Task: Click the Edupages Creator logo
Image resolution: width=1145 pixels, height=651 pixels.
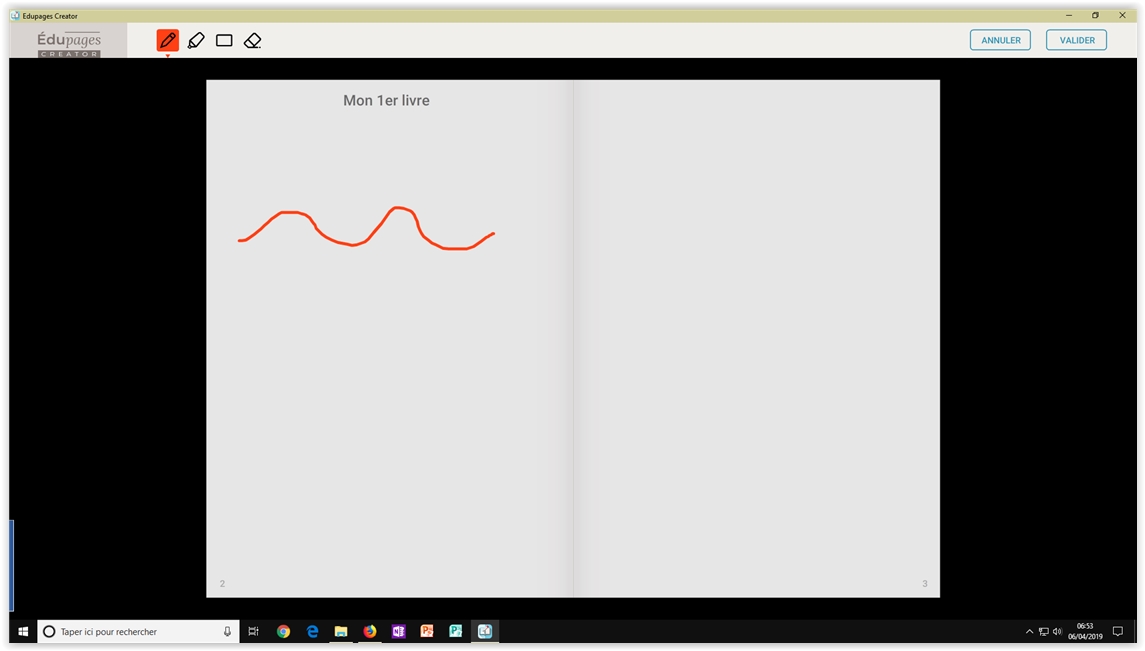Action: (69, 42)
